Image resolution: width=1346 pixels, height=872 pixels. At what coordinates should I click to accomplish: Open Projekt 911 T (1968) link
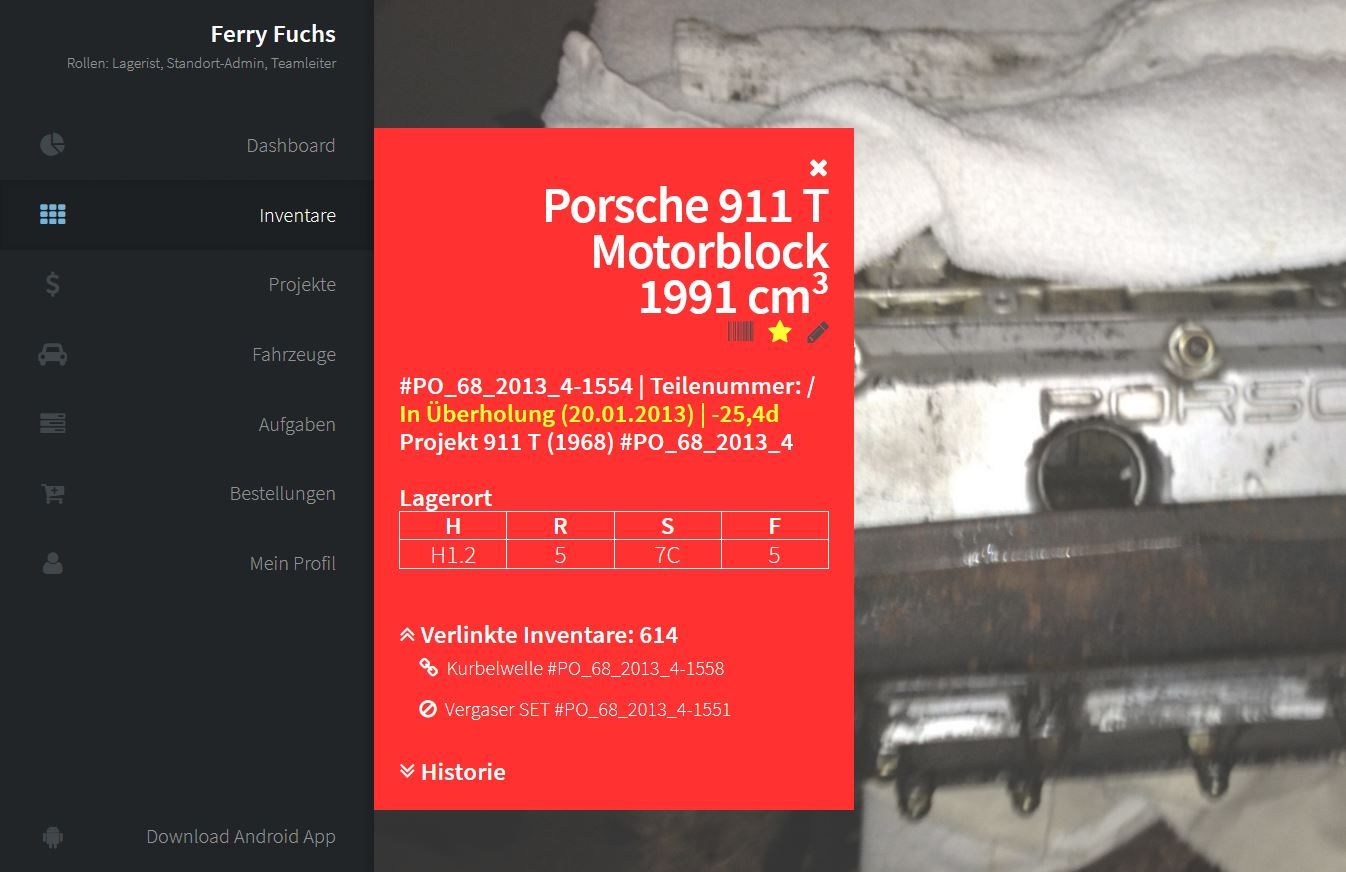tap(596, 442)
